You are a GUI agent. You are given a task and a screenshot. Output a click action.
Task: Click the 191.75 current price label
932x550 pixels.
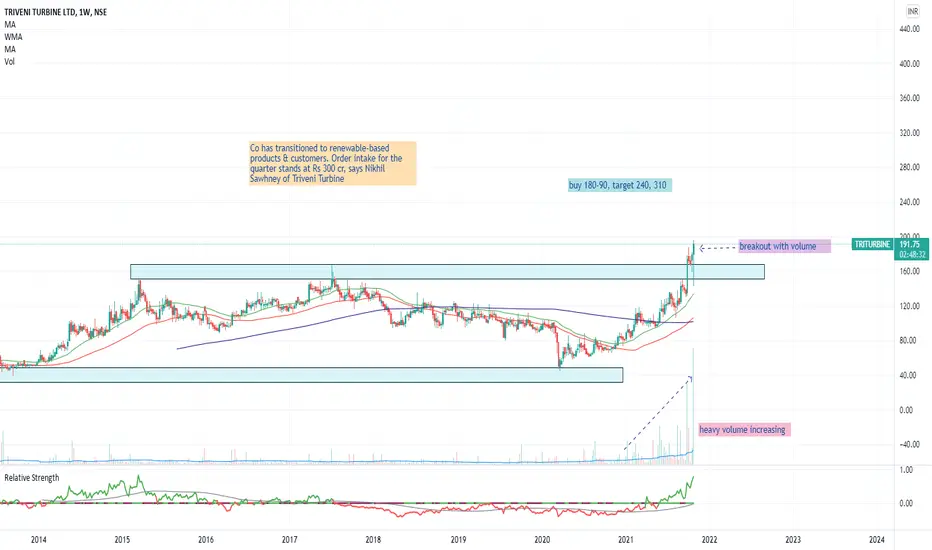[911, 244]
